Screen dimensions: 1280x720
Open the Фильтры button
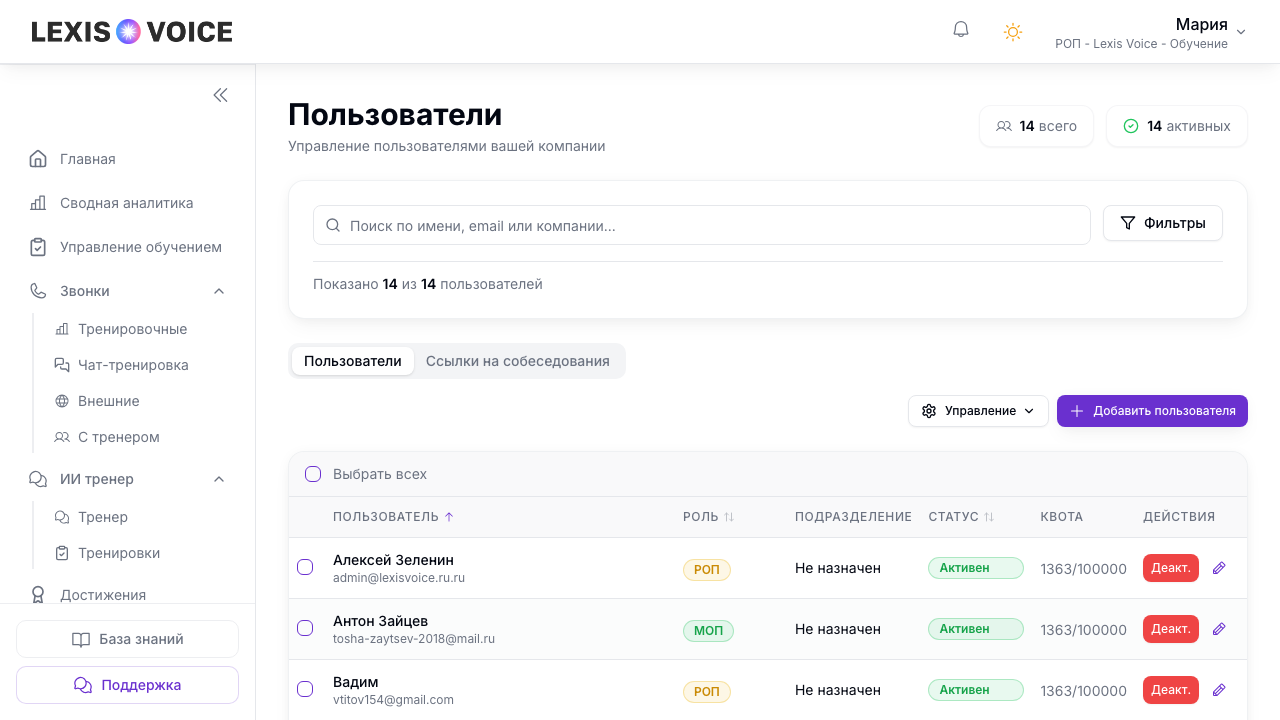point(1163,223)
